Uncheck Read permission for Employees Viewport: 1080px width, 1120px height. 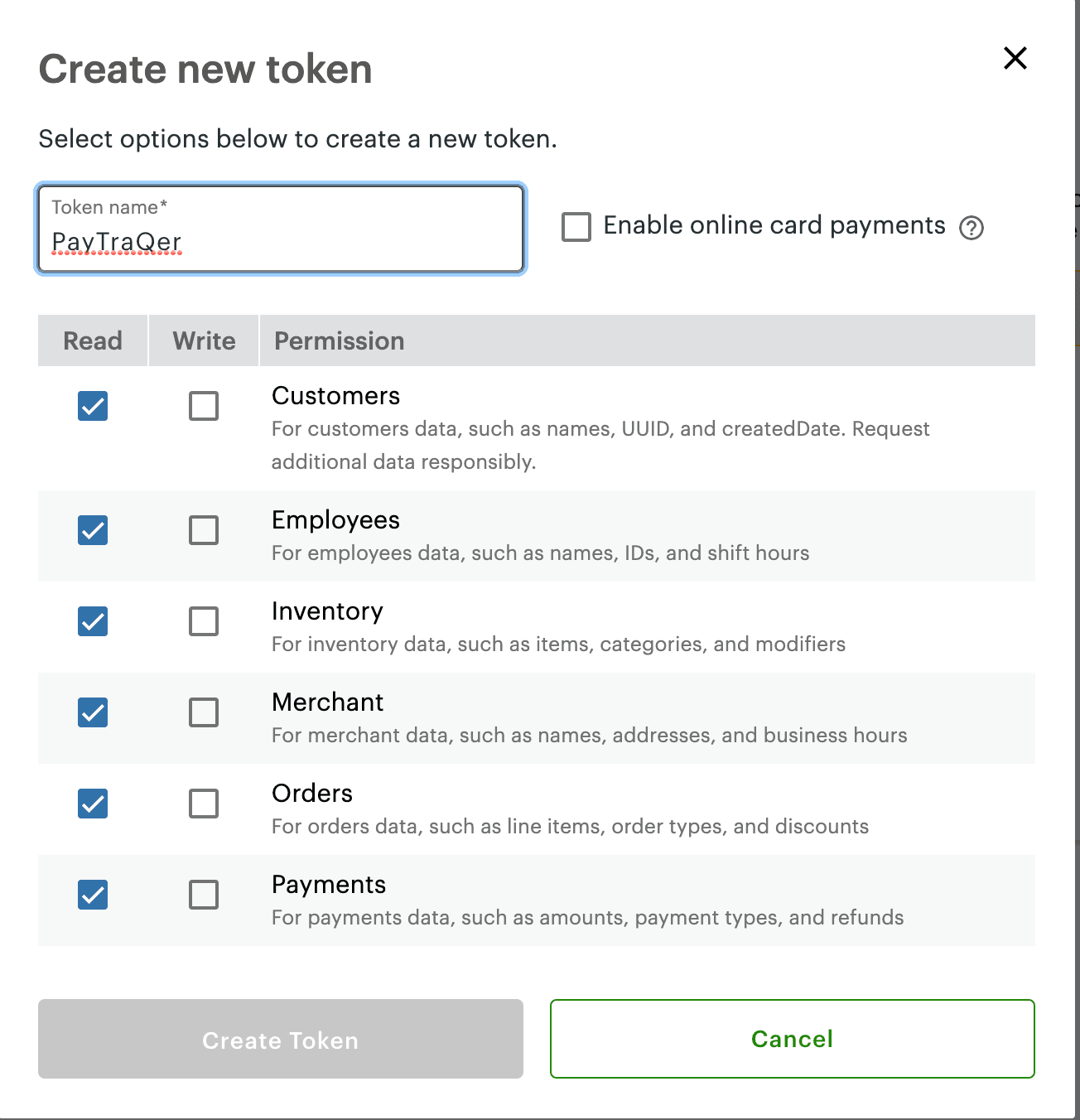click(x=92, y=530)
